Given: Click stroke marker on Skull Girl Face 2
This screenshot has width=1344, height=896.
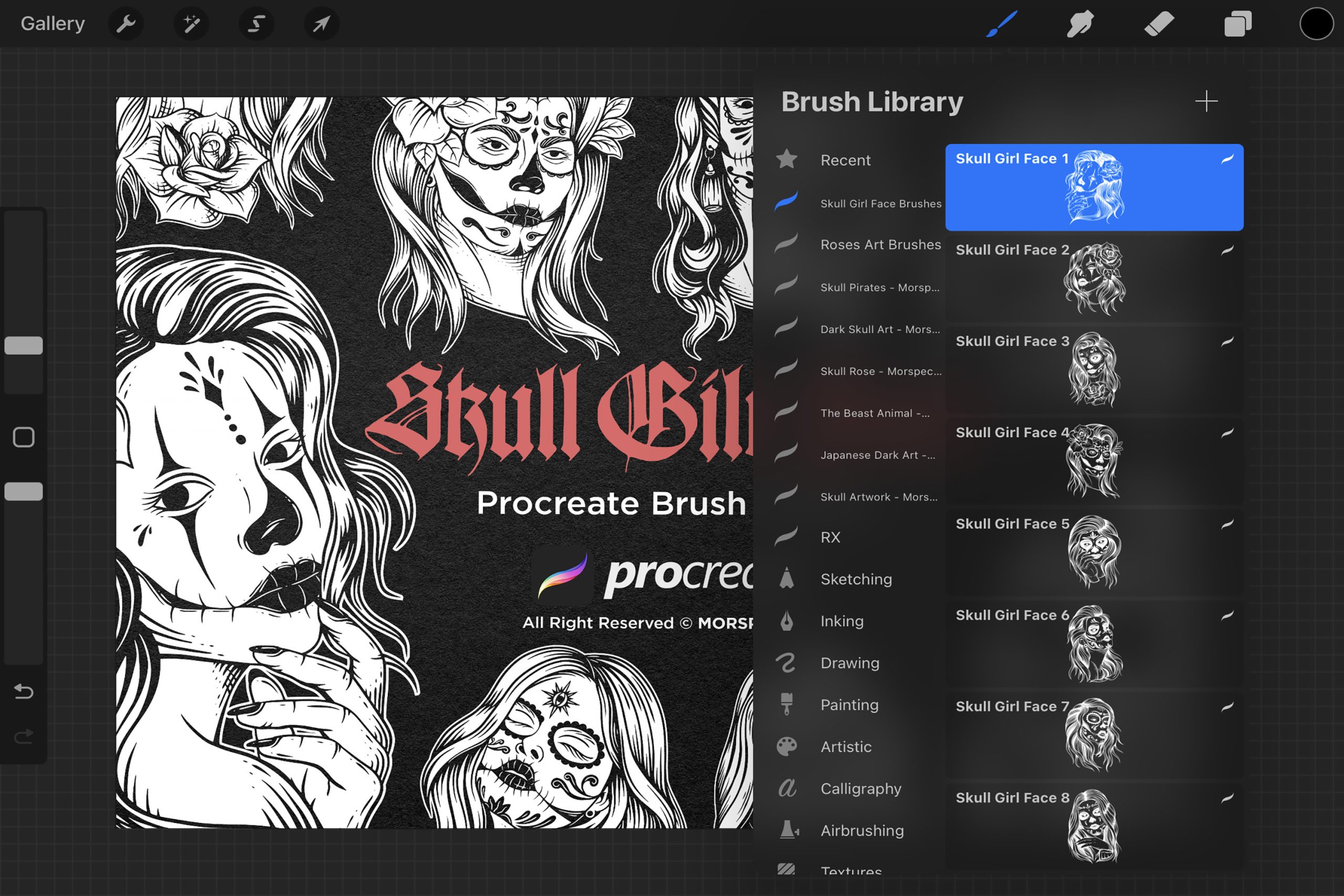Looking at the screenshot, I should [x=1227, y=250].
